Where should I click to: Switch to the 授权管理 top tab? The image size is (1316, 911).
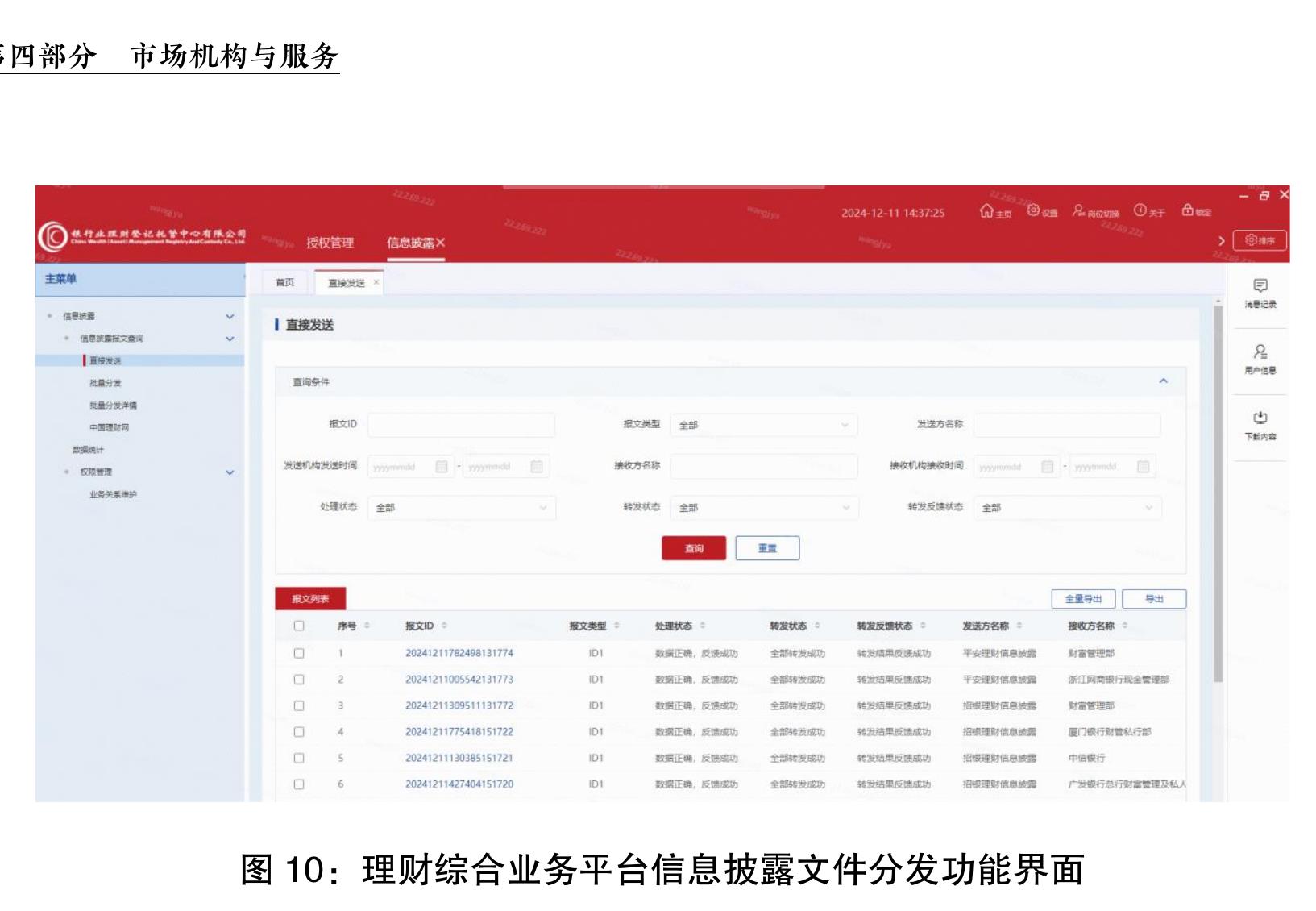pos(330,243)
